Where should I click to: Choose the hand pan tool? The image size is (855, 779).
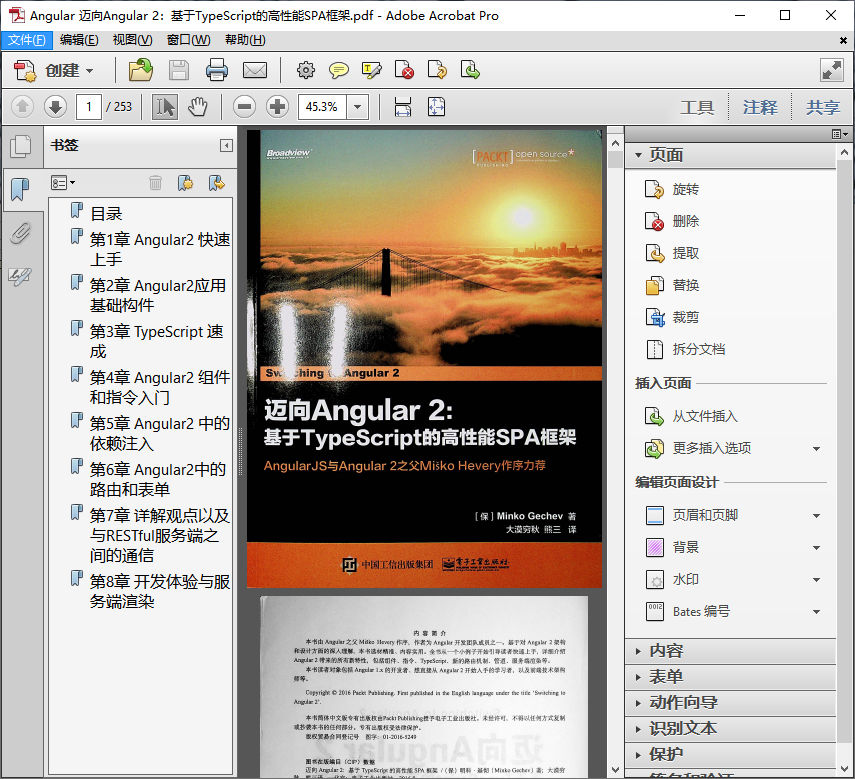click(x=197, y=107)
